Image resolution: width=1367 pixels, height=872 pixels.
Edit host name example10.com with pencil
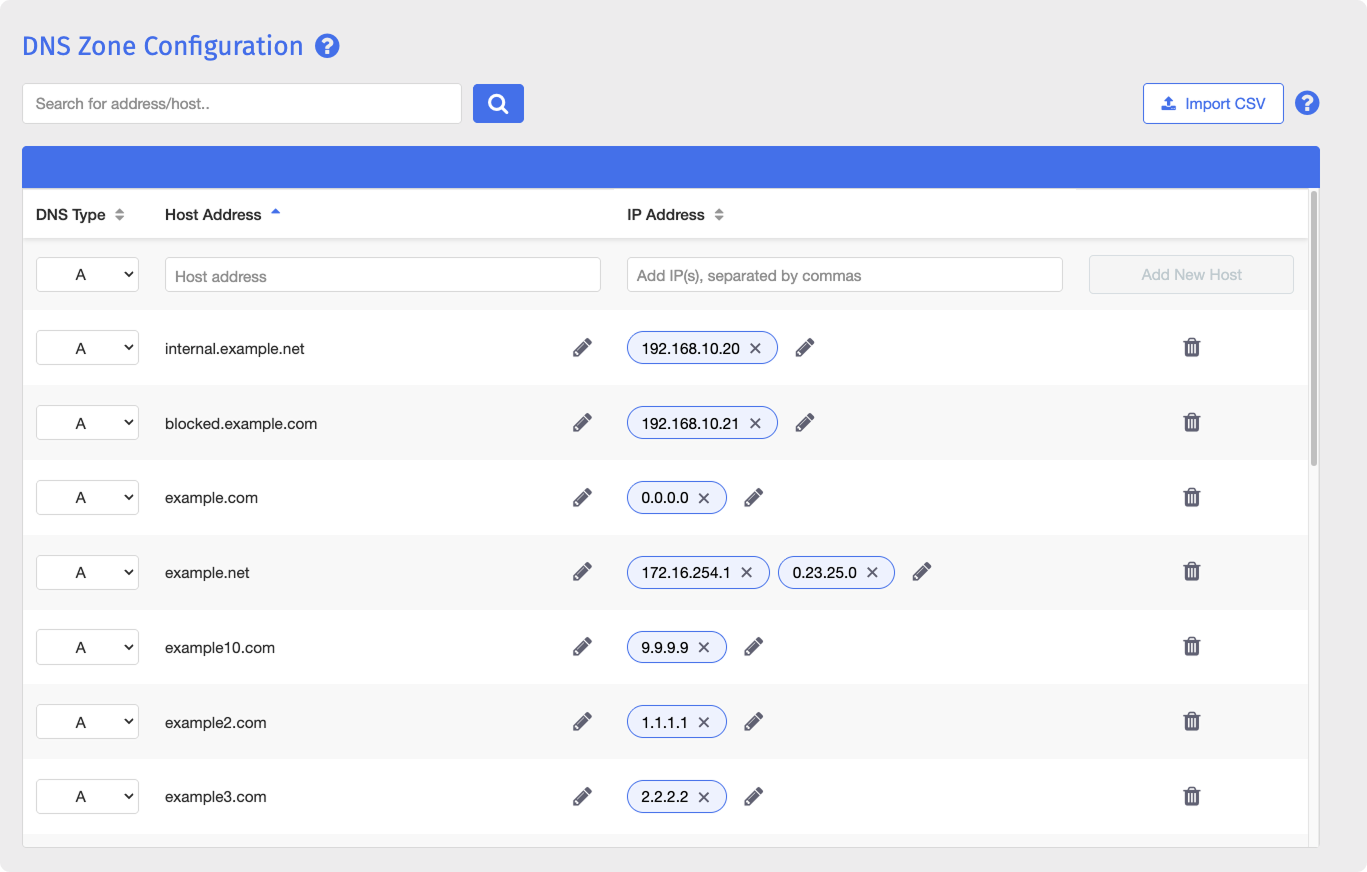point(582,647)
